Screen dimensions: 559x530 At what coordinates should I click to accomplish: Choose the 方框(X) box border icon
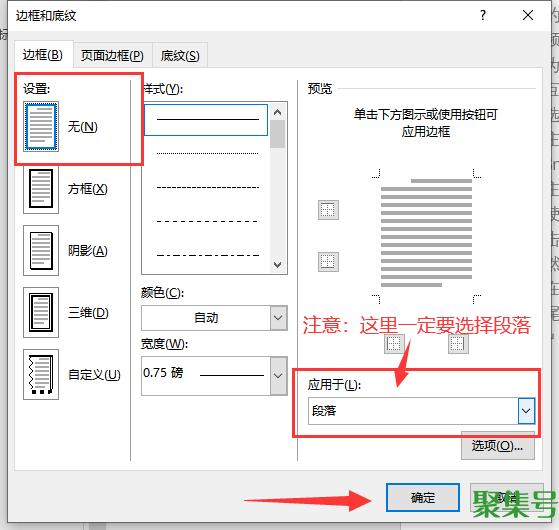41,189
